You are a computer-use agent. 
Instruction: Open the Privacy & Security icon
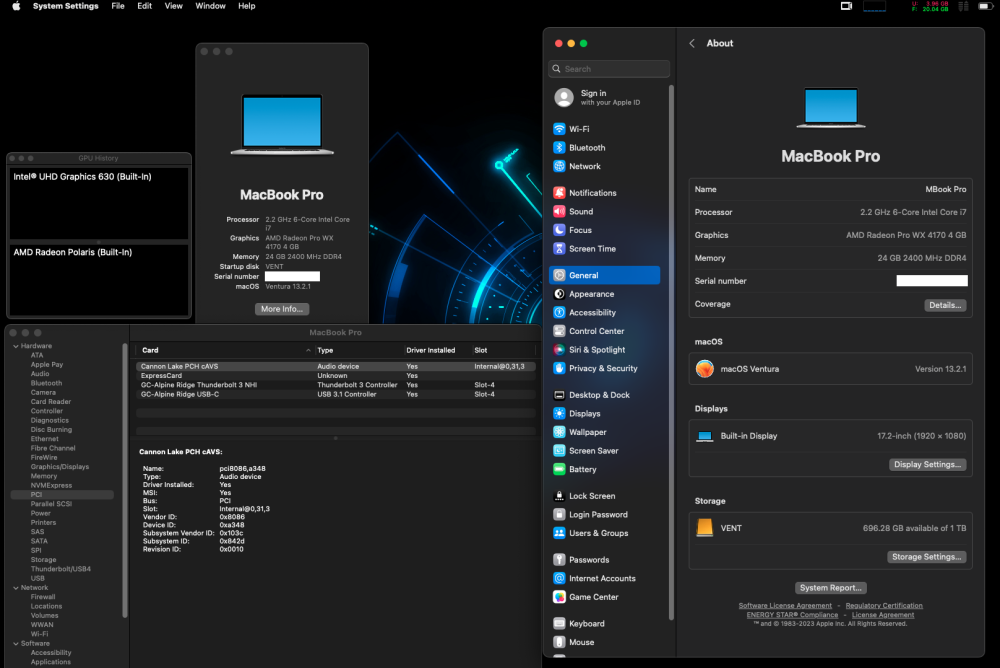coord(559,368)
